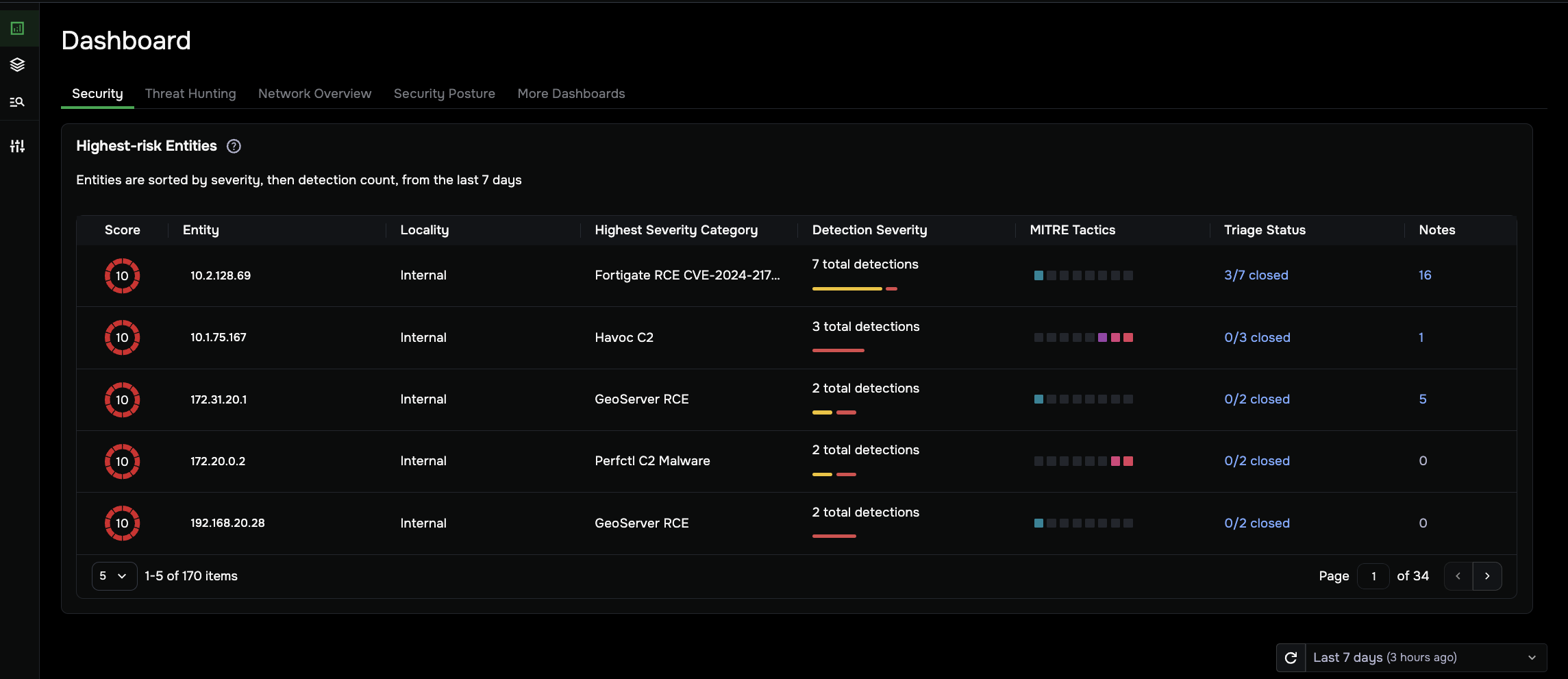
Task: Open the 3/7 closed triage link
Action: tap(1256, 275)
